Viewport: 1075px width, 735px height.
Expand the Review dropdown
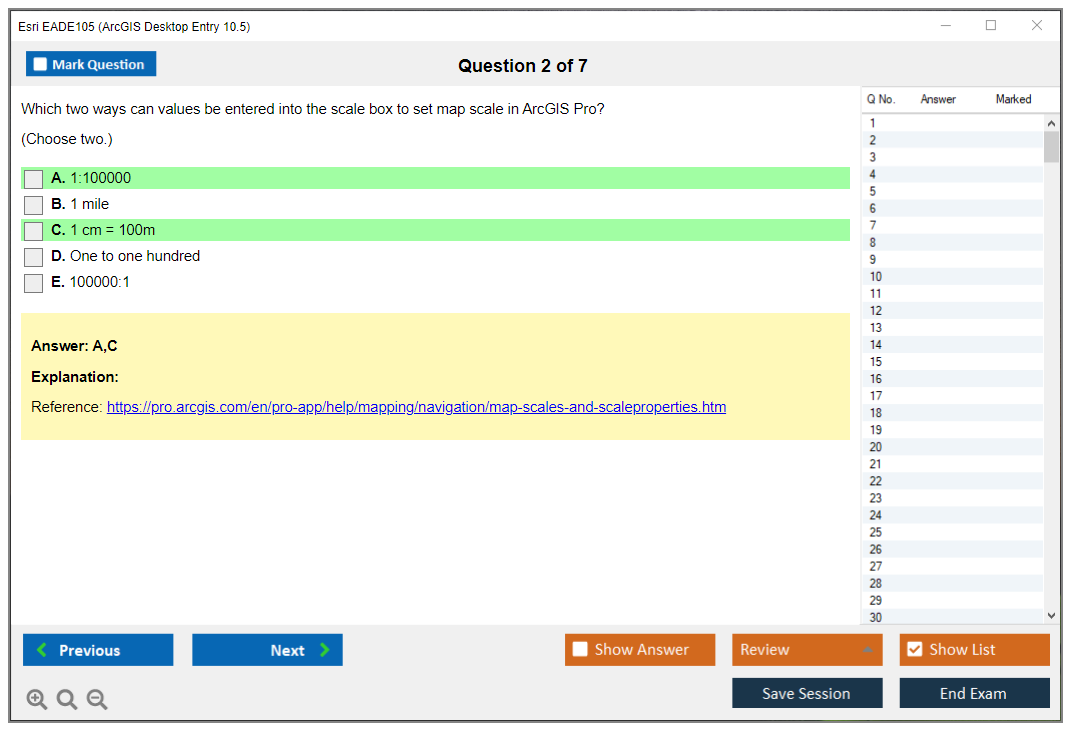click(x=807, y=650)
